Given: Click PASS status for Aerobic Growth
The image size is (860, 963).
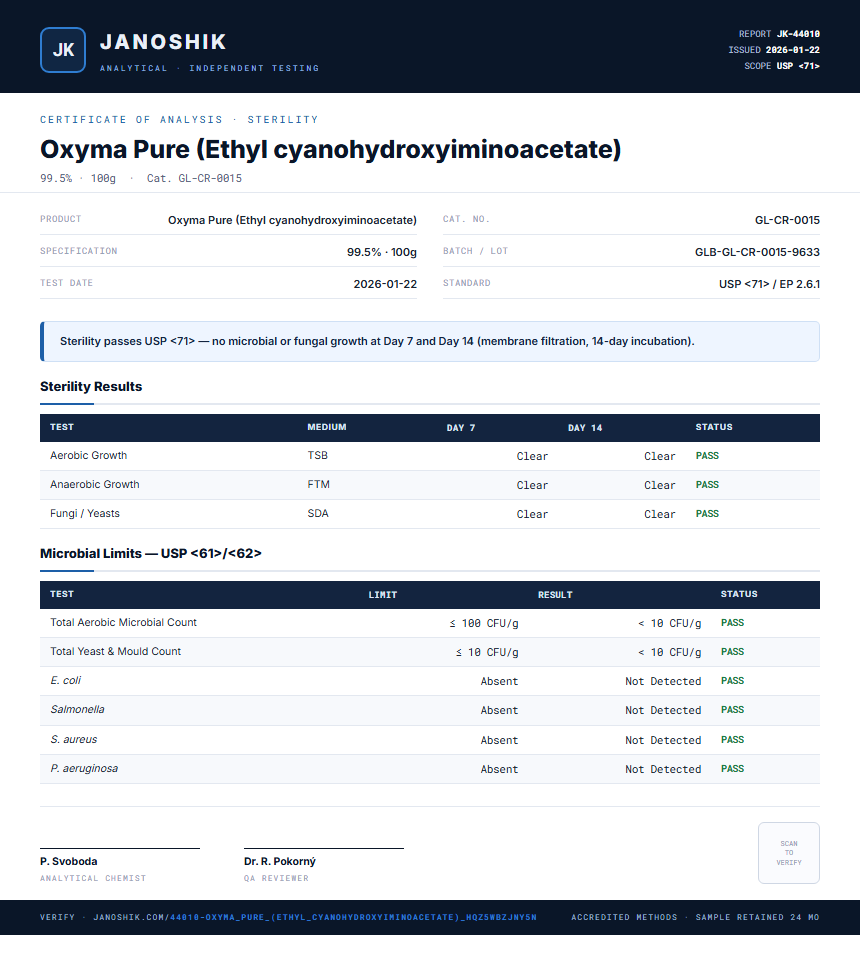Looking at the screenshot, I should tap(707, 456).
